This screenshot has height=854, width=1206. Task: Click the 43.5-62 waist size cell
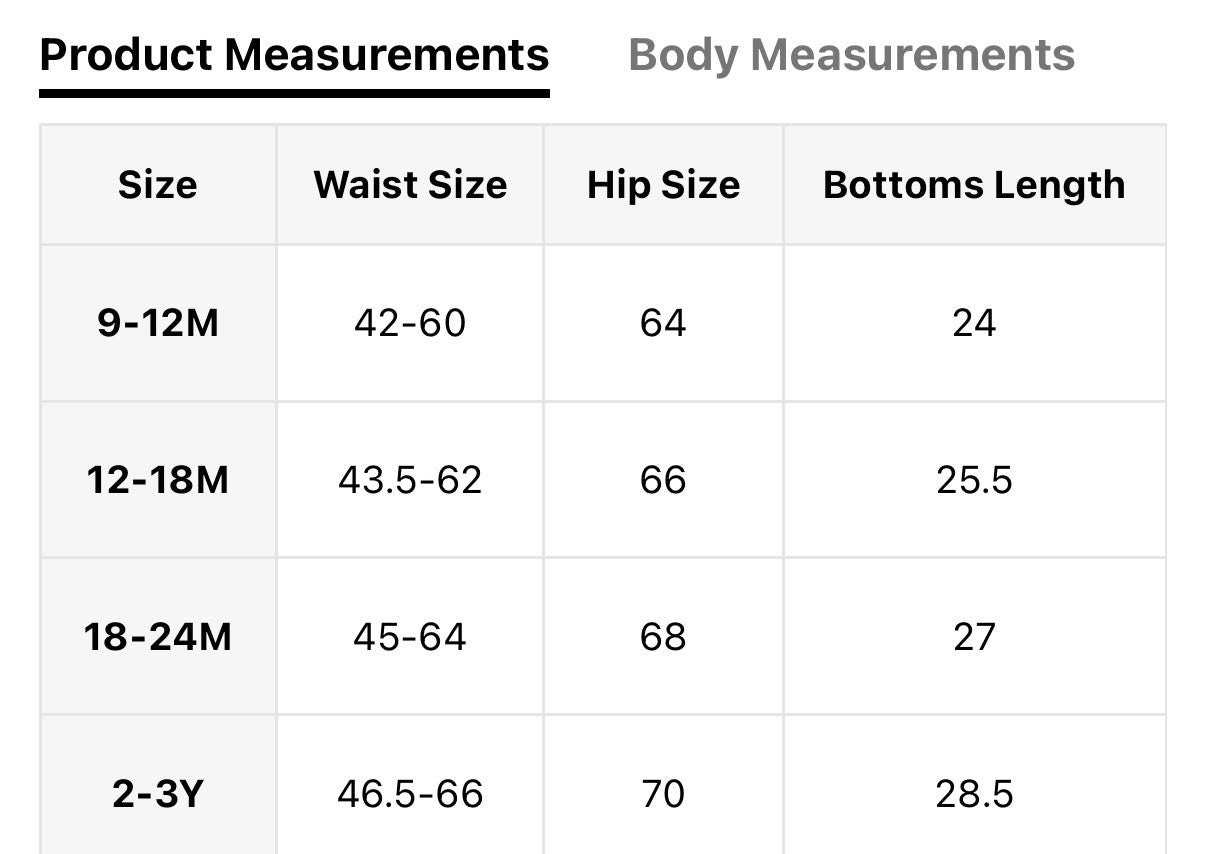click(x=410, y=480)
